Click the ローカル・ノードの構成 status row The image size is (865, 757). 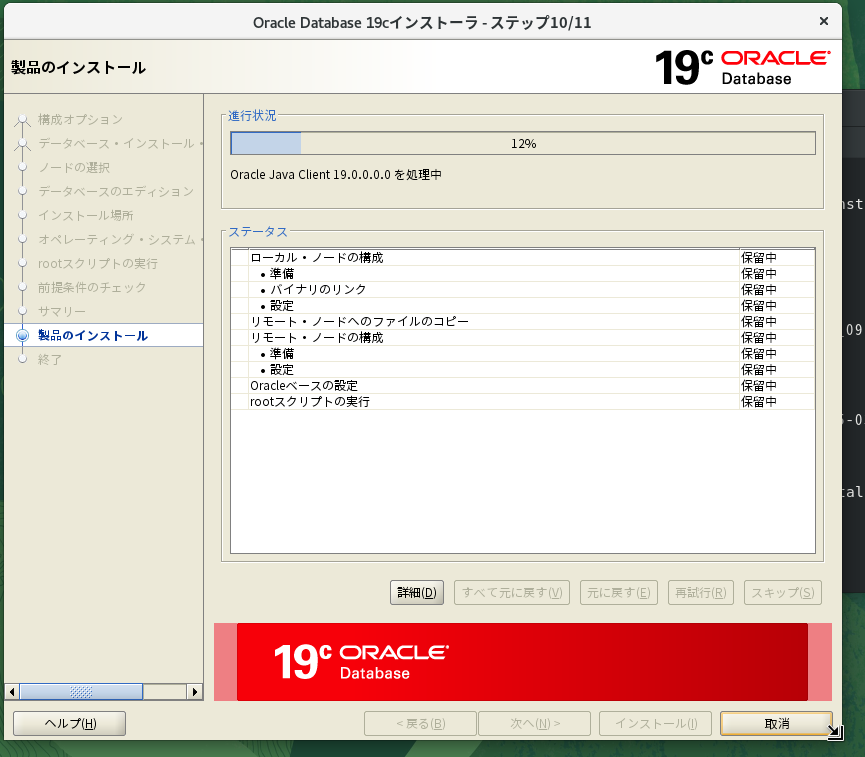523,258
